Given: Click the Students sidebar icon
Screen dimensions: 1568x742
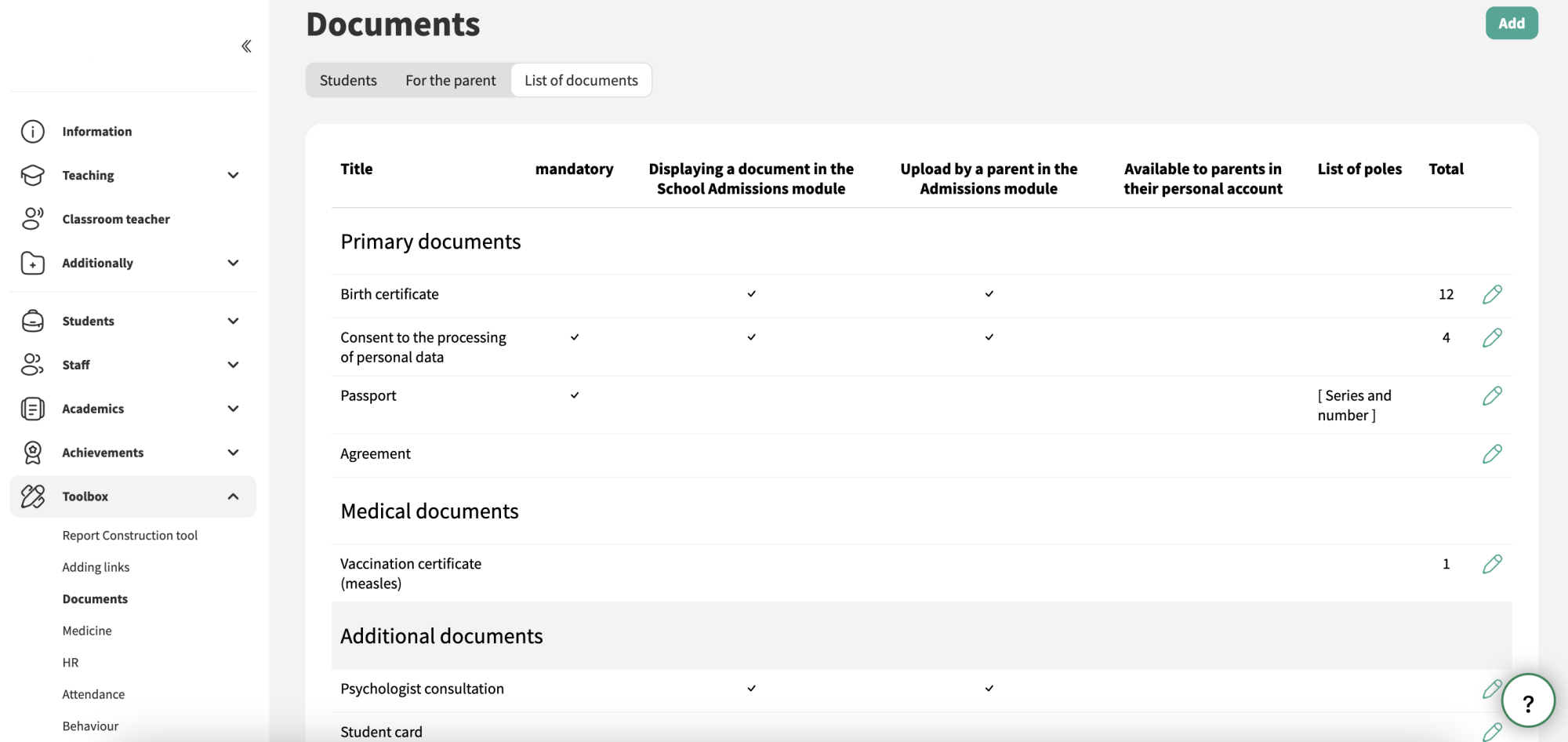Looking at the screenshot, I should coord(33,321).
